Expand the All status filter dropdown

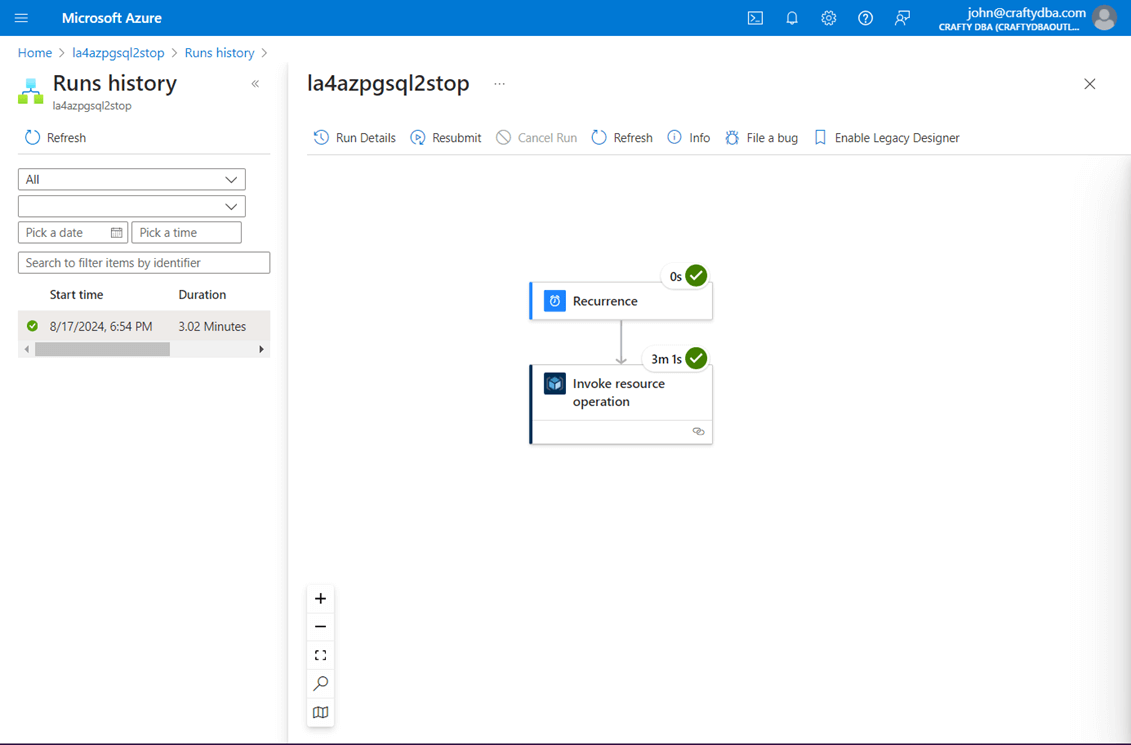pos(132,180)
